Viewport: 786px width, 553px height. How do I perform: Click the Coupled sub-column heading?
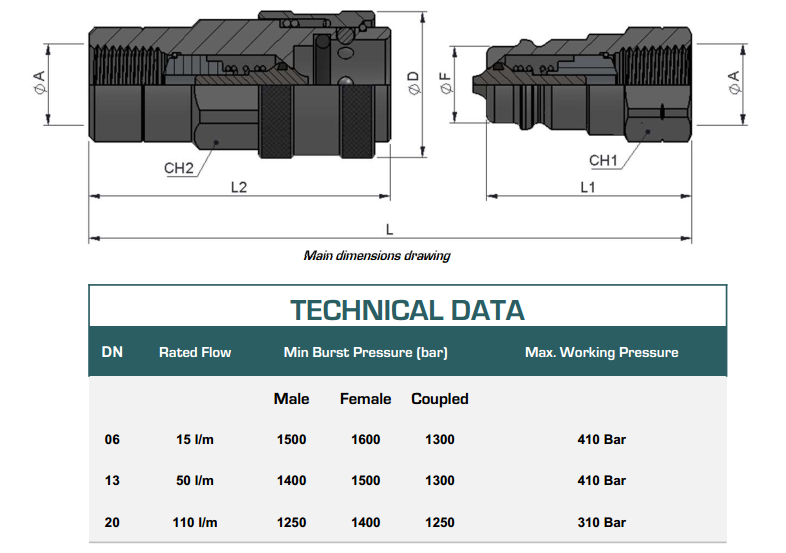(439, 399)
